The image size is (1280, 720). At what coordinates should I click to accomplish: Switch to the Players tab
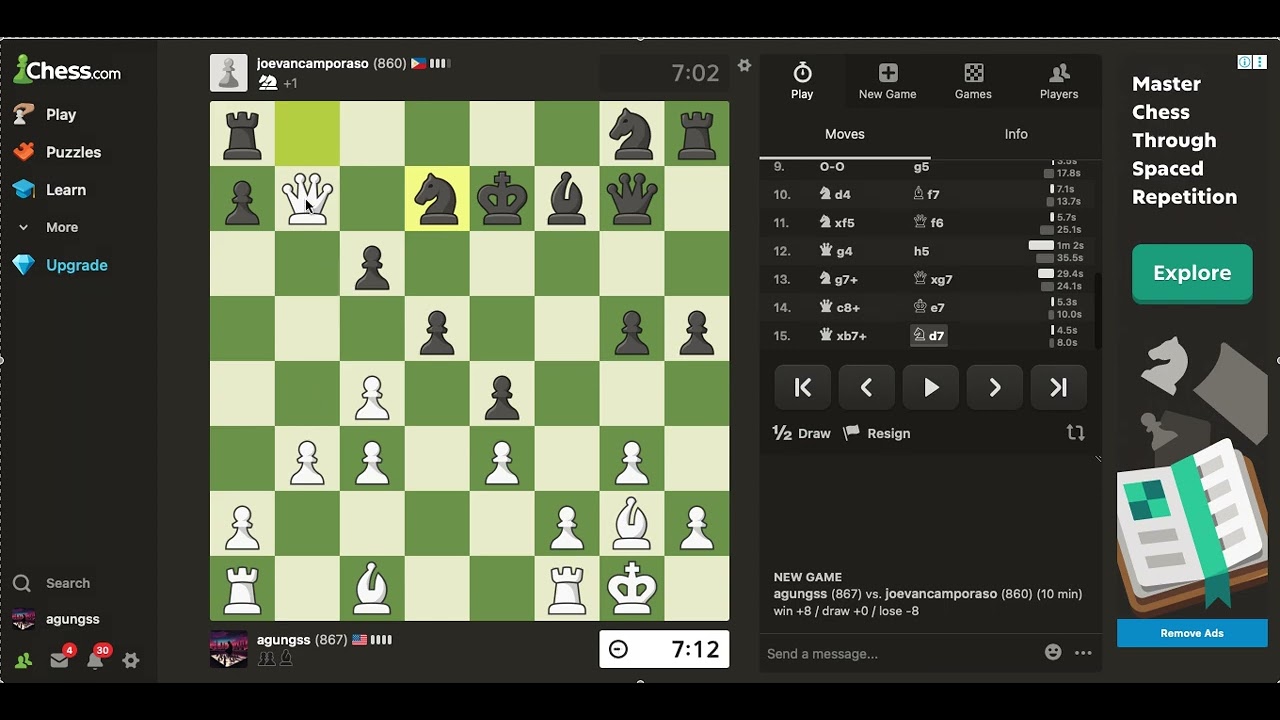1059,81
